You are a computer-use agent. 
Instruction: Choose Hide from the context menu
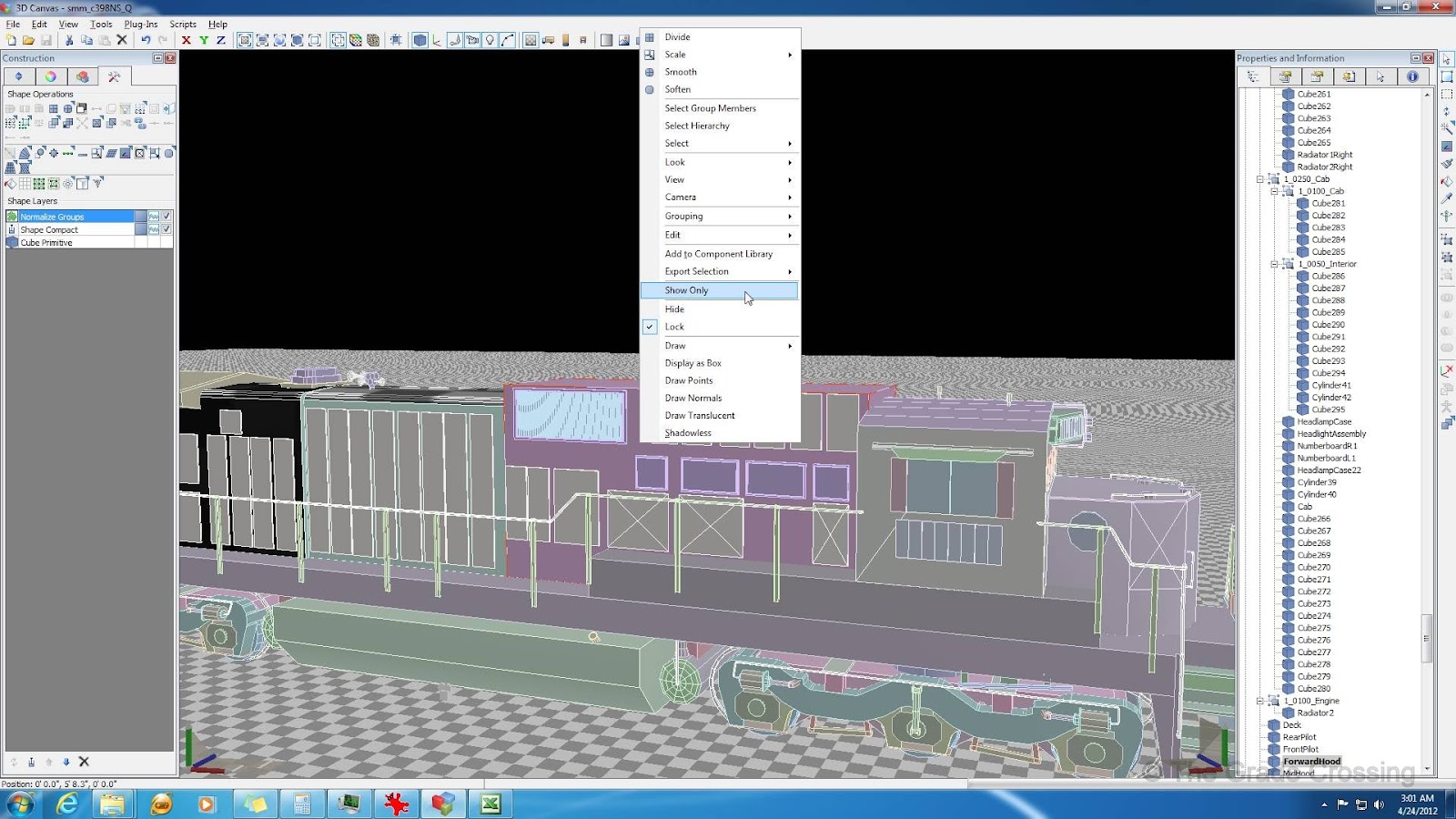click(x=720, y=309)
